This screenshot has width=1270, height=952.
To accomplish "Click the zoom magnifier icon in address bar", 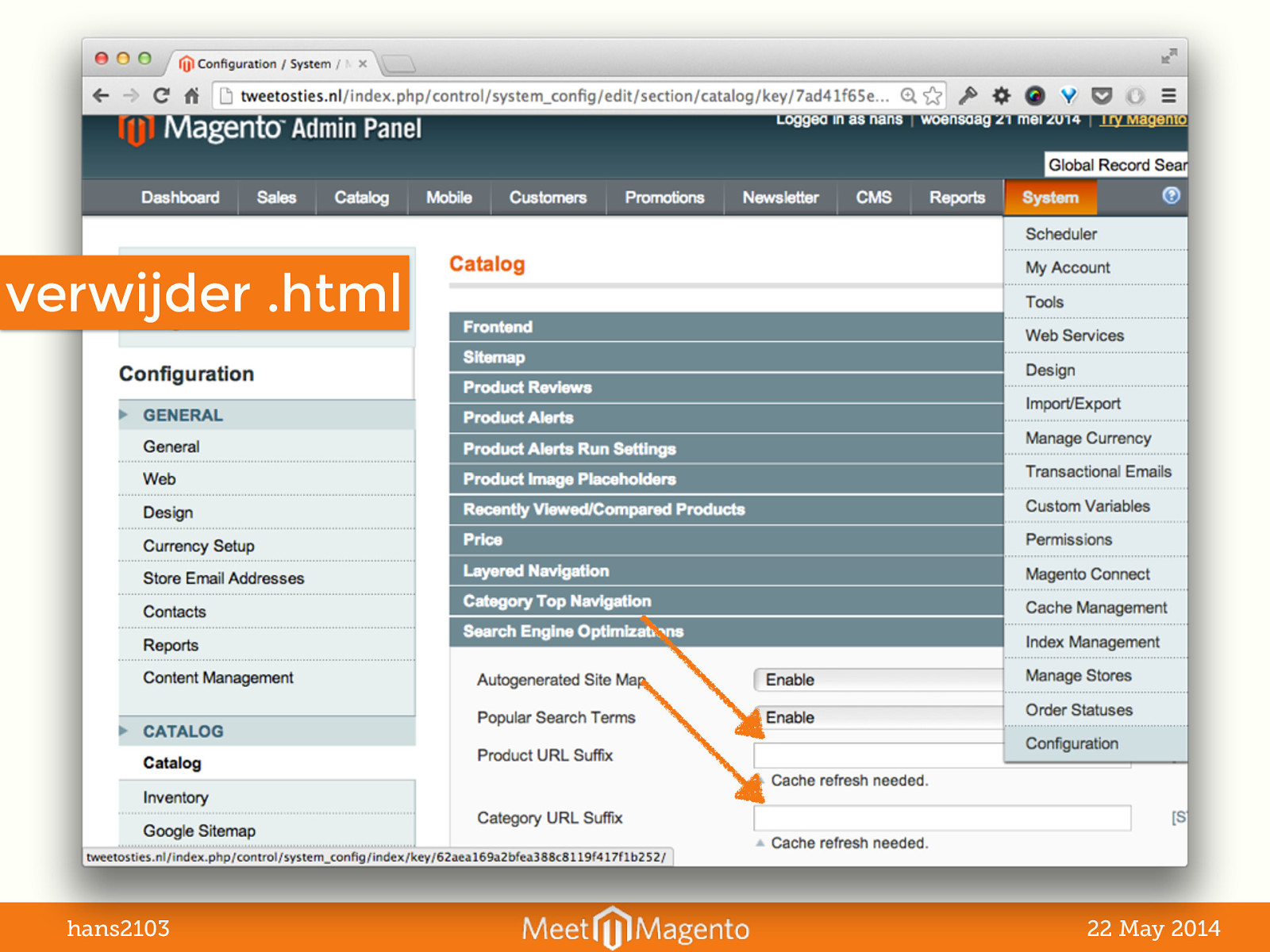I will click(909, 96).
